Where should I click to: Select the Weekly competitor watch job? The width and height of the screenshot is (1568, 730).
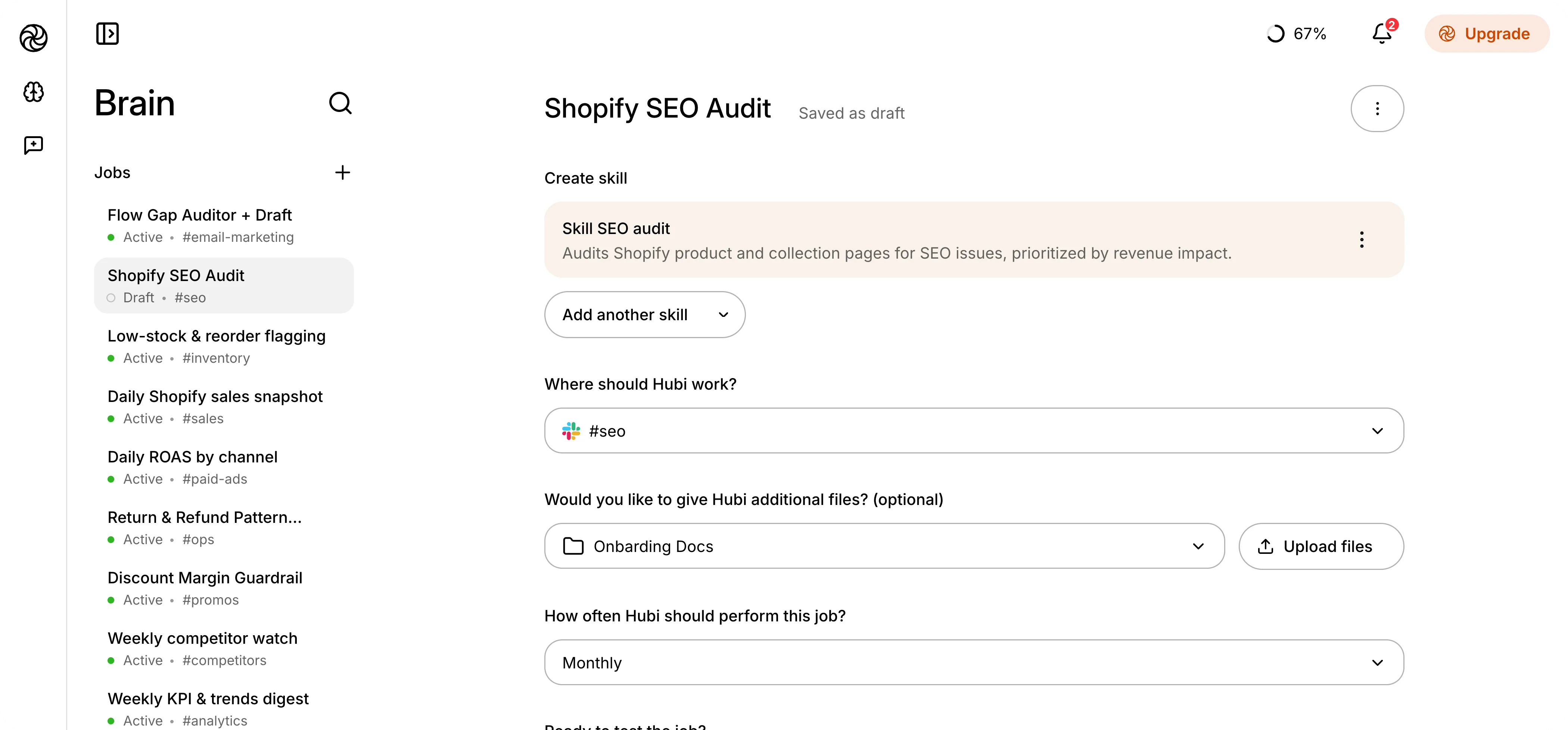[x=224, y=649]
